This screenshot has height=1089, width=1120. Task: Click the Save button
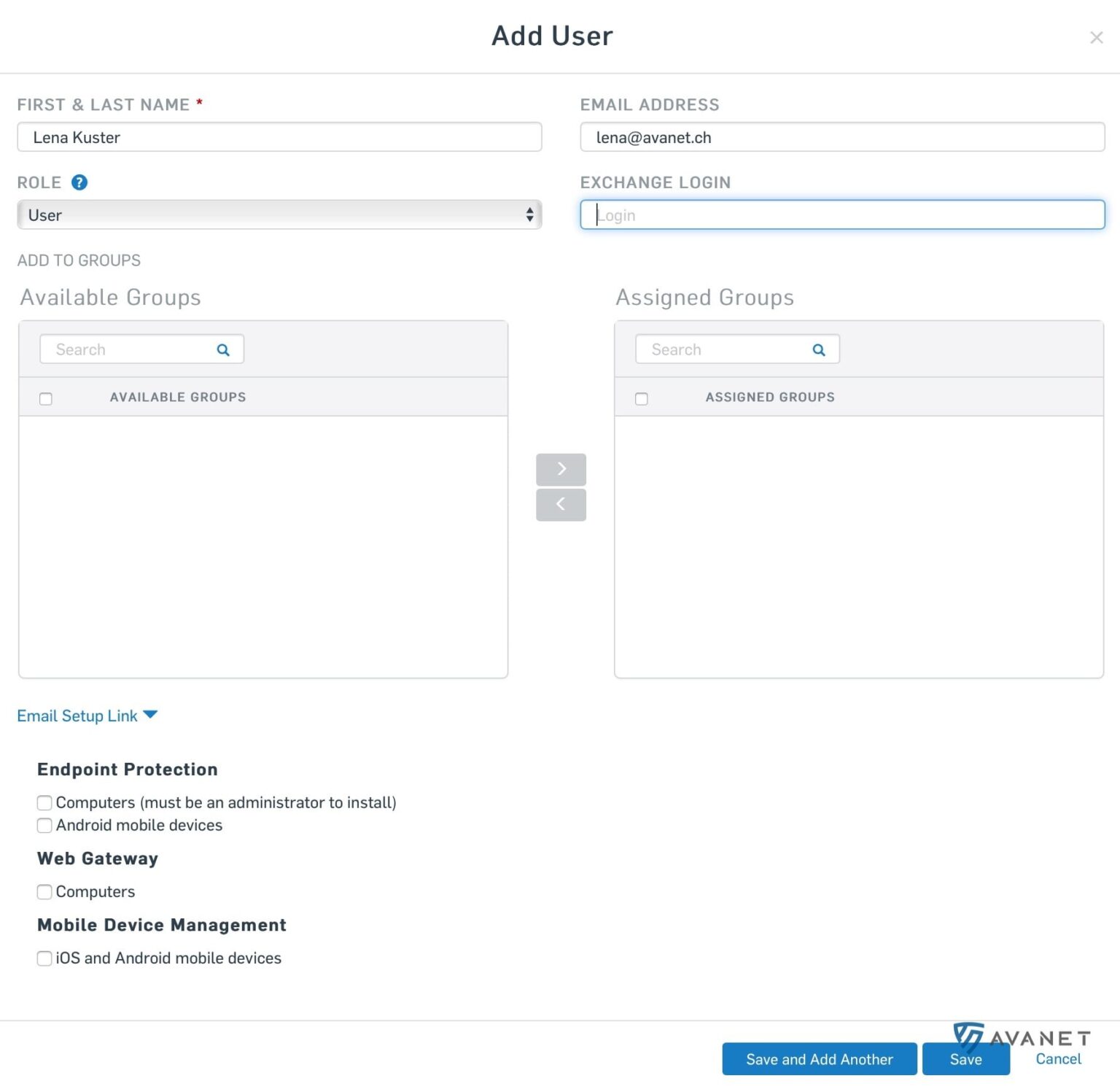(x=966, y=1059)
